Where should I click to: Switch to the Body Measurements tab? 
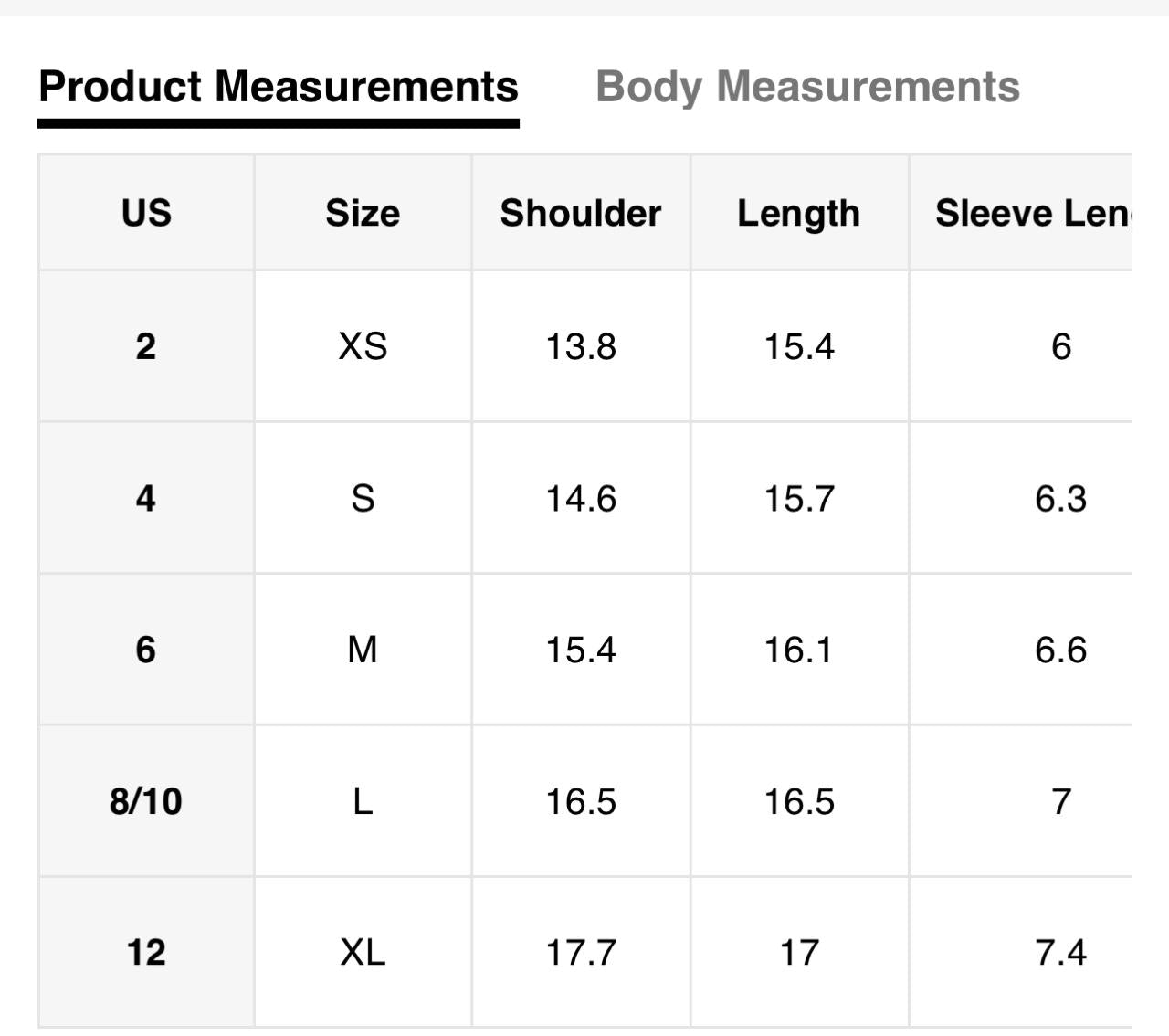point(807,88)
